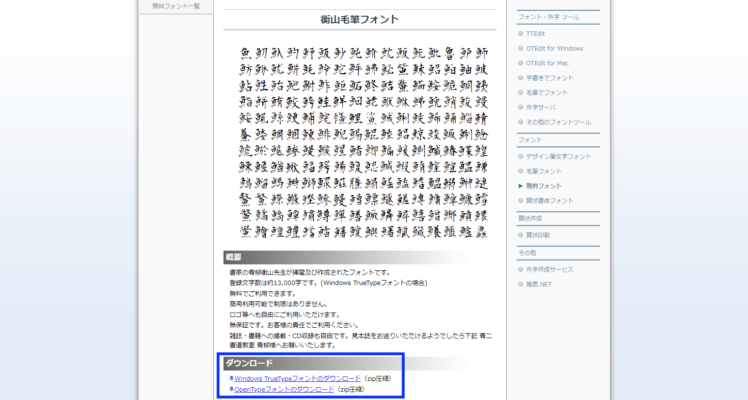Open 無料フォント一覧 in left navigation

[x=176, y=6]
